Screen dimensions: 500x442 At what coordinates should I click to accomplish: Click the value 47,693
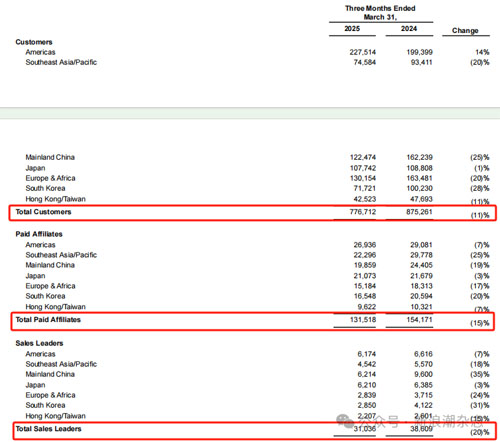pos(421,199)
